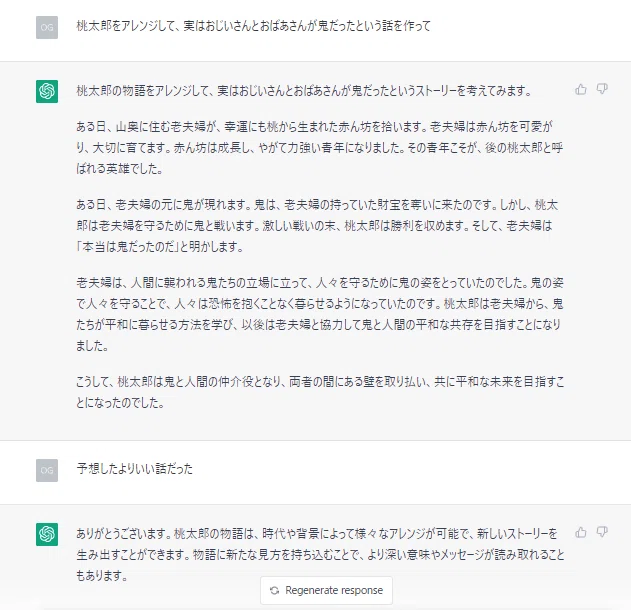Click the paragraph starting ある日、山奥に住む老夫婦が
The height and width of the screenshot is (610, 631).
coord(320,148)
